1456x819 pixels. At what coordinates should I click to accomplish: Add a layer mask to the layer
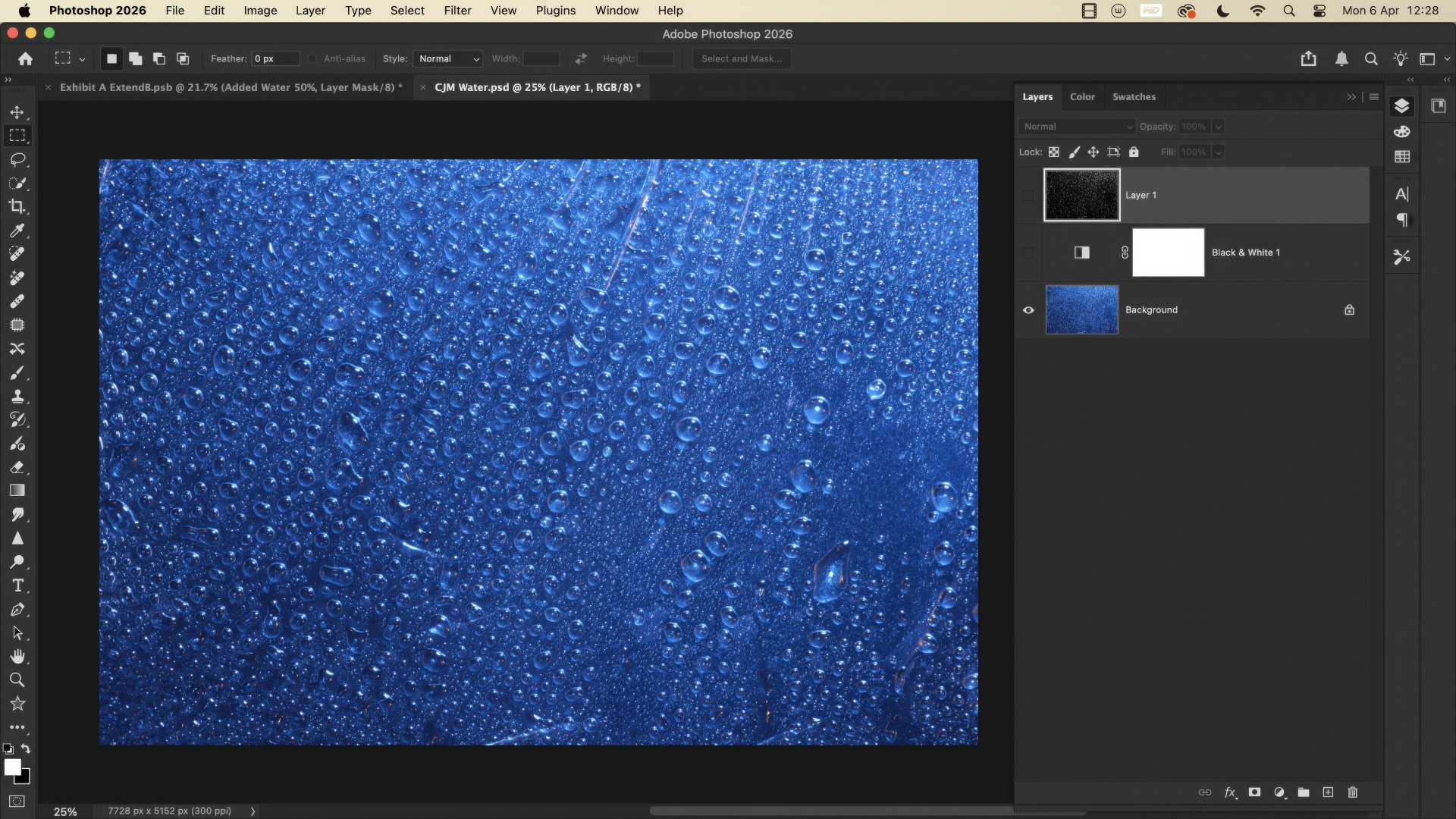coord(1254,792)
